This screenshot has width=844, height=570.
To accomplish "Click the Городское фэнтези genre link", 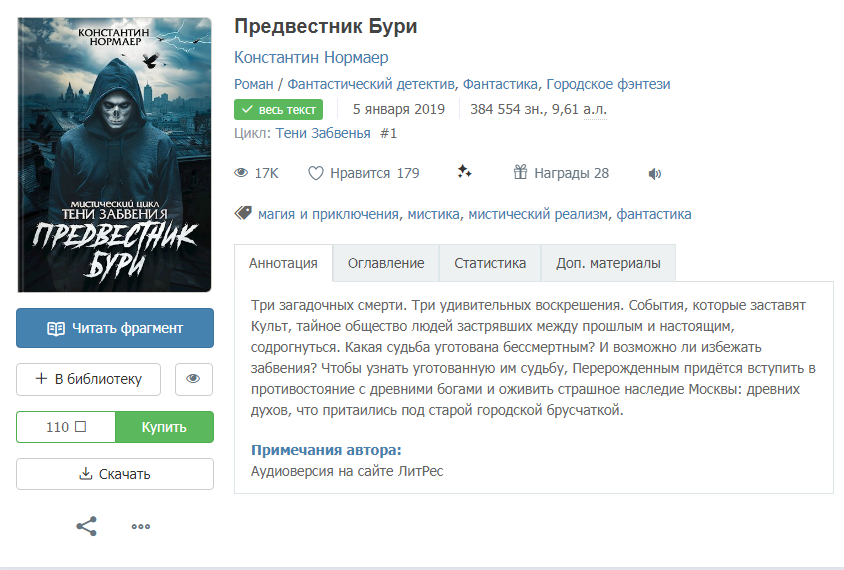I will click(608, 85).
